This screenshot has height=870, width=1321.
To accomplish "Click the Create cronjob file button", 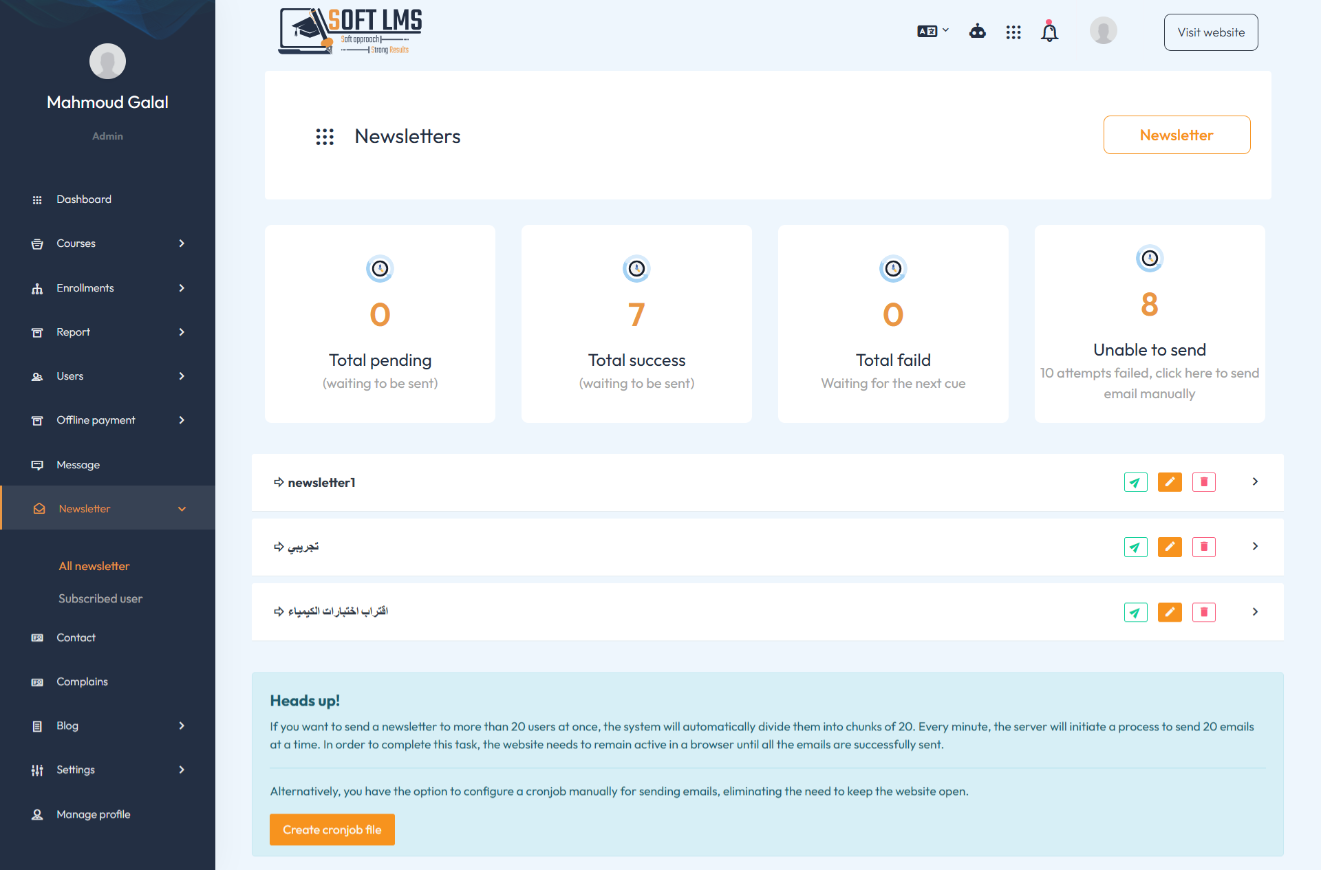I will coord(332,830).
